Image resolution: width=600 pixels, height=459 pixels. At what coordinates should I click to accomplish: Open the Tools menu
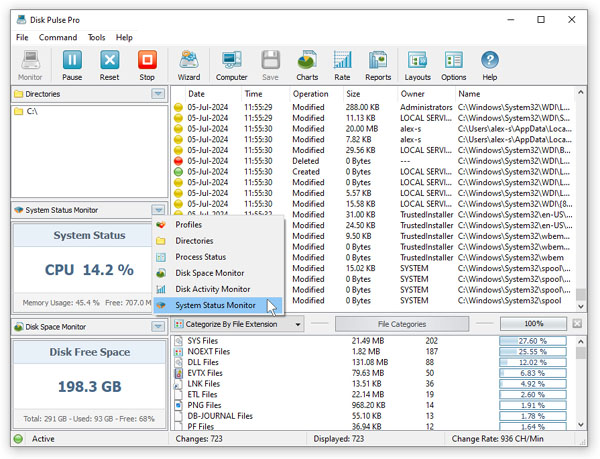click(x=96, y=37)
